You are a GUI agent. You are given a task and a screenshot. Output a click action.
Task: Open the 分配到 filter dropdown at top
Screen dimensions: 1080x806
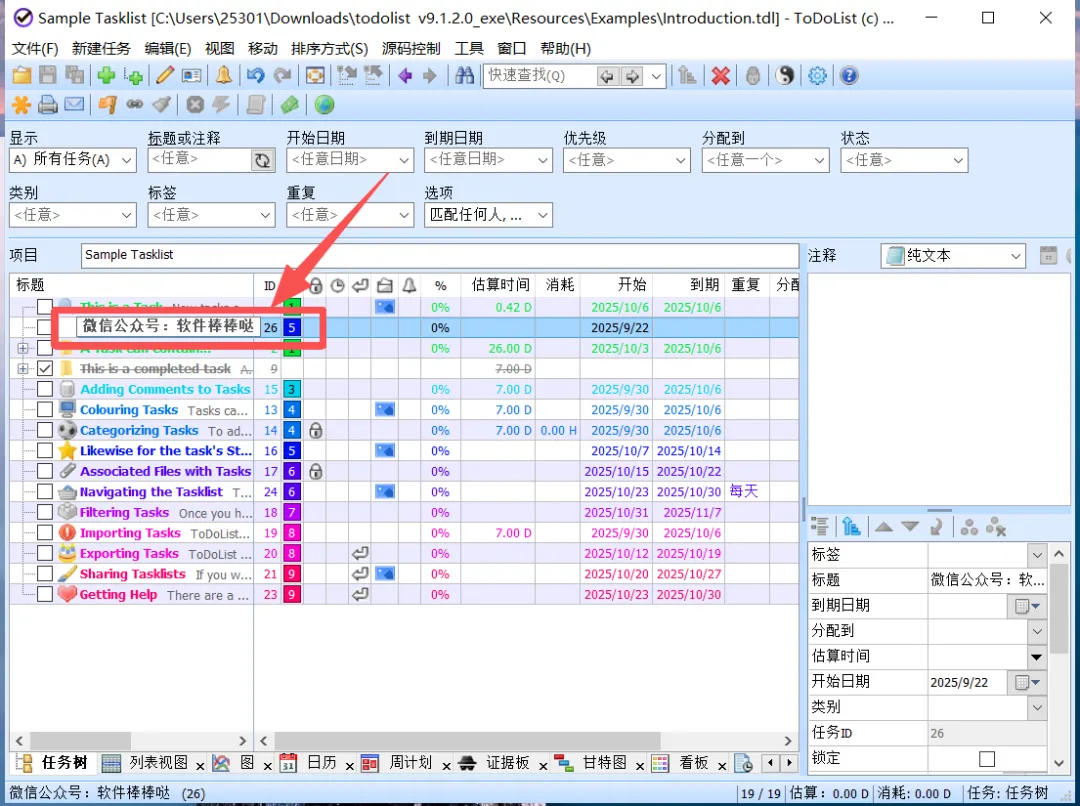pos(765,160)
